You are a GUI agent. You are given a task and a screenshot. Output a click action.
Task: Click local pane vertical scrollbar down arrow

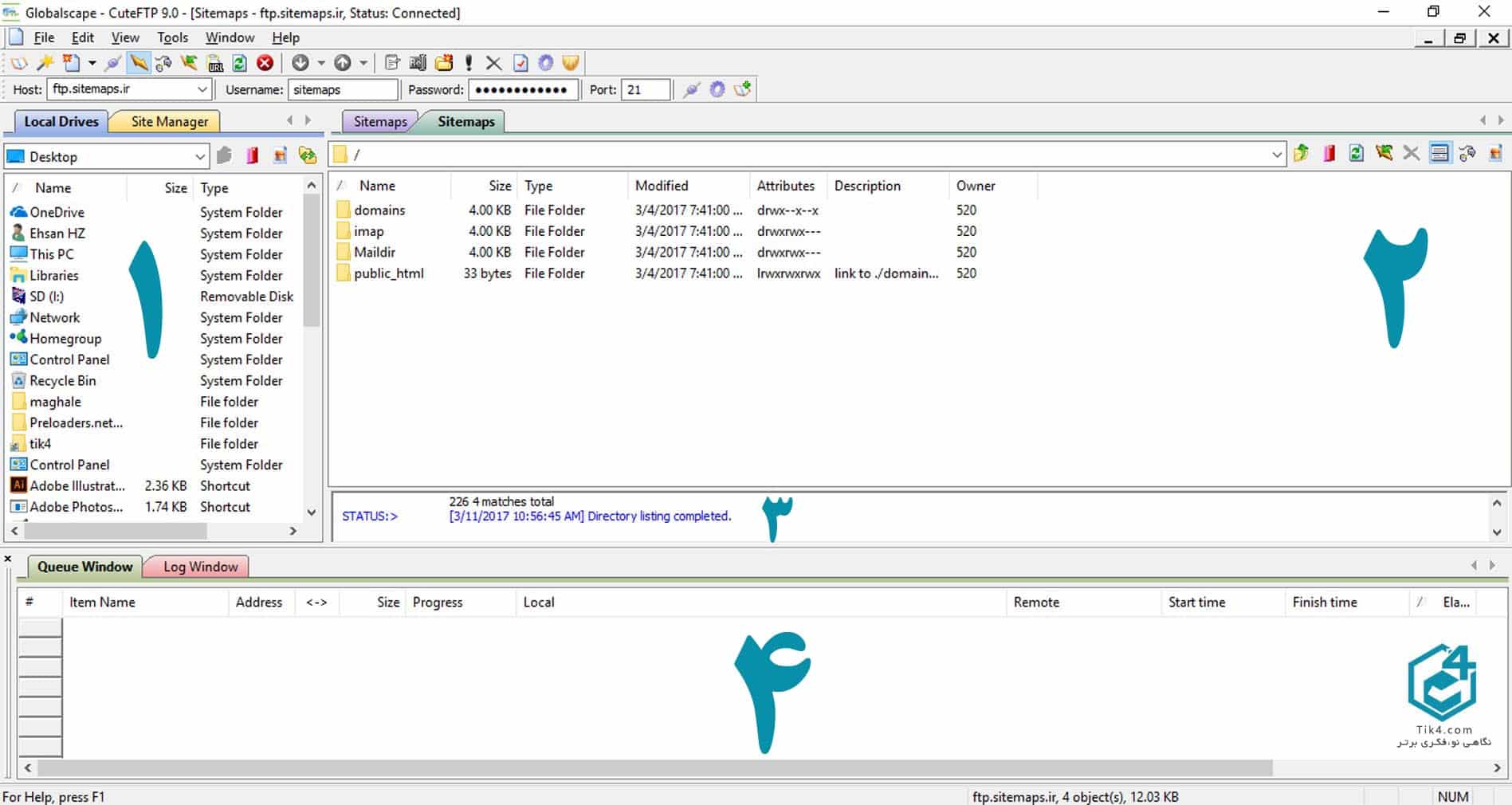tap(312, 512)
